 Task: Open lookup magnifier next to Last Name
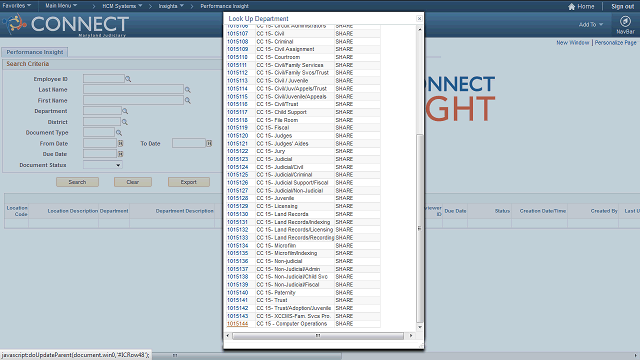[x=188, y=89]
